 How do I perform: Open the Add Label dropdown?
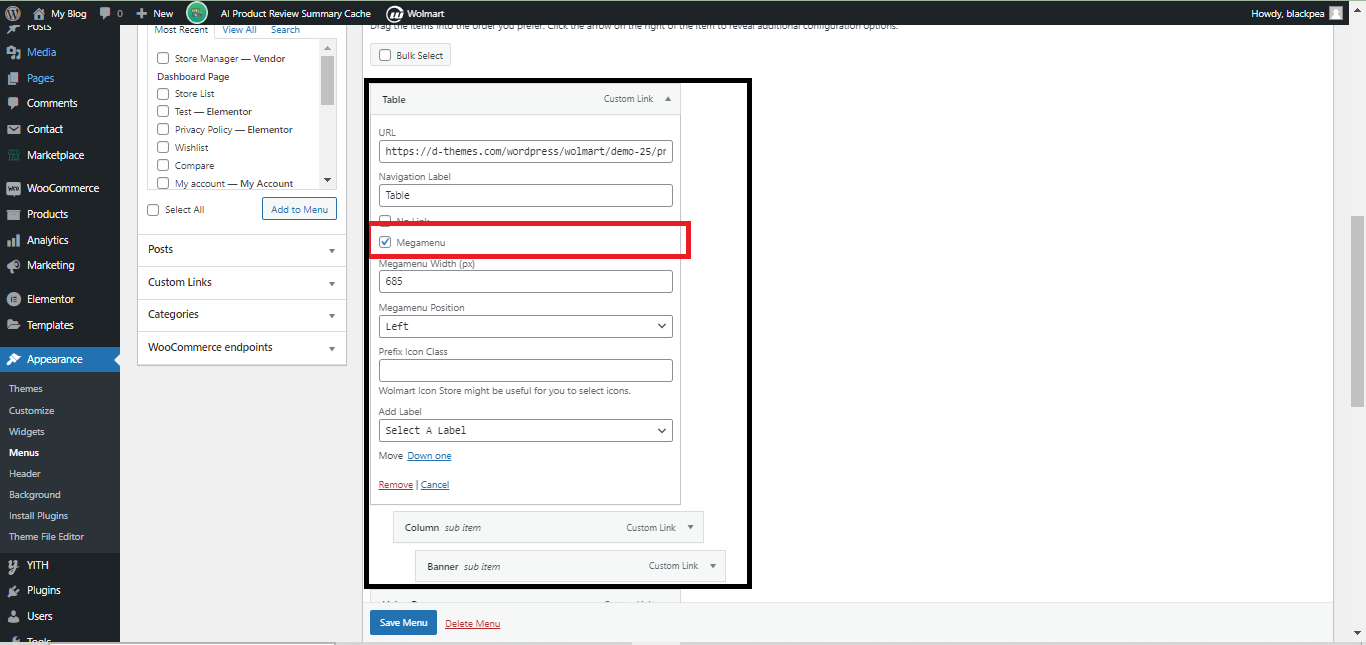[526, 430]
